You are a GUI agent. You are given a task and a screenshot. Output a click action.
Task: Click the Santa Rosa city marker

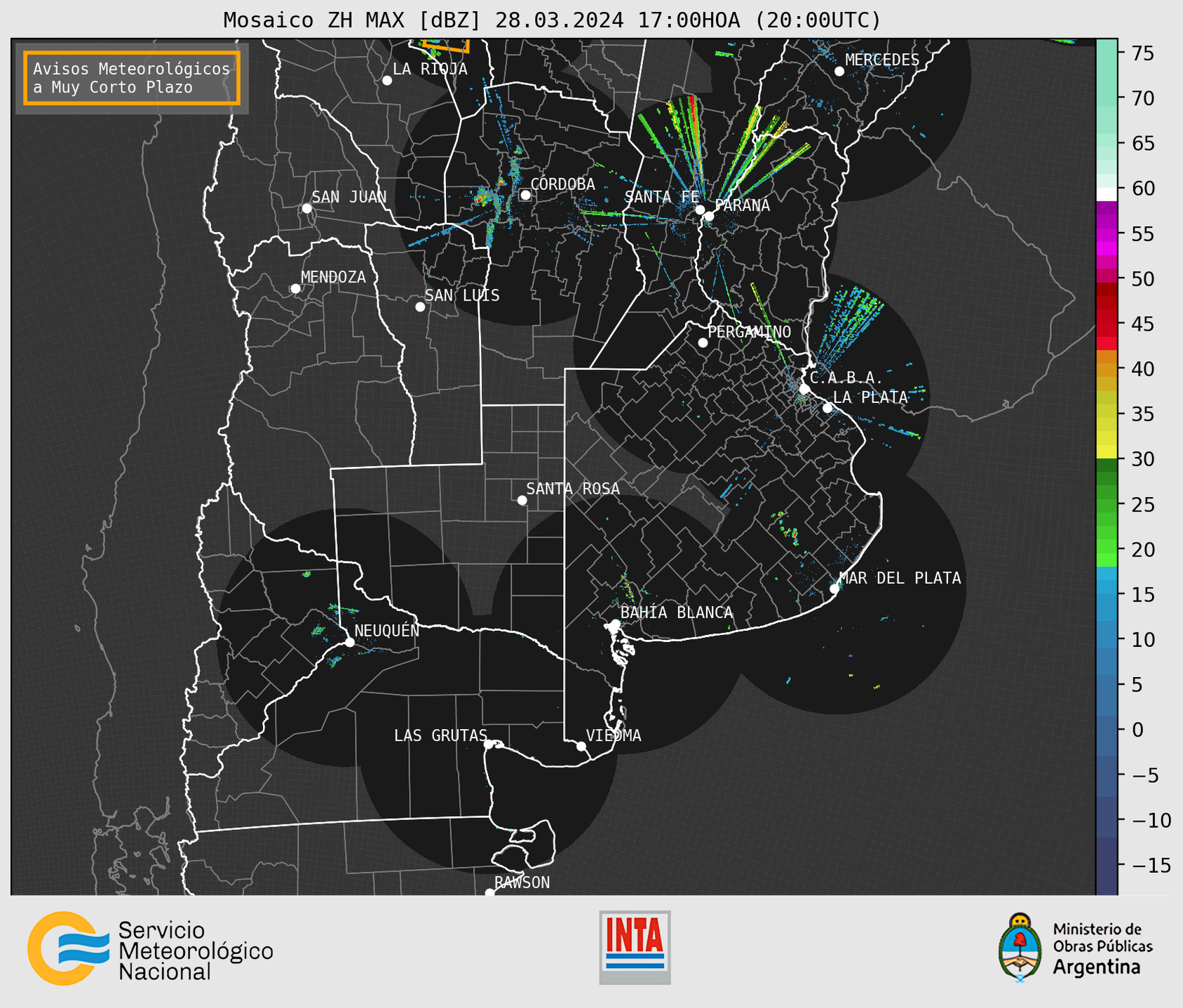tap(522, 500)
